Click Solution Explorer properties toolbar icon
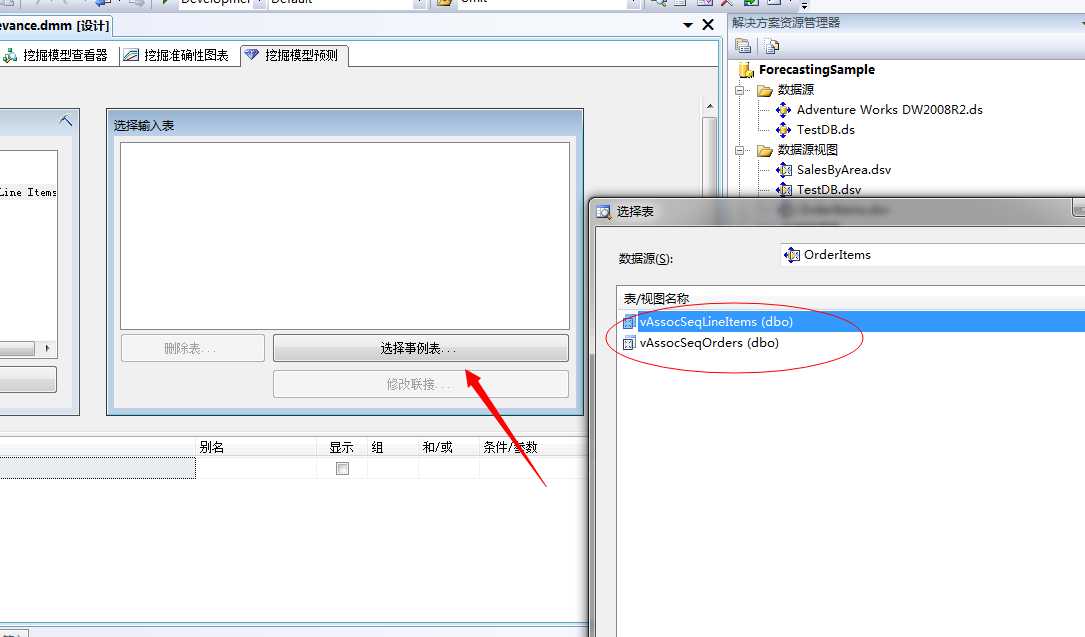The height and width of the screenshot is (637, 1085). pos(743,46)
